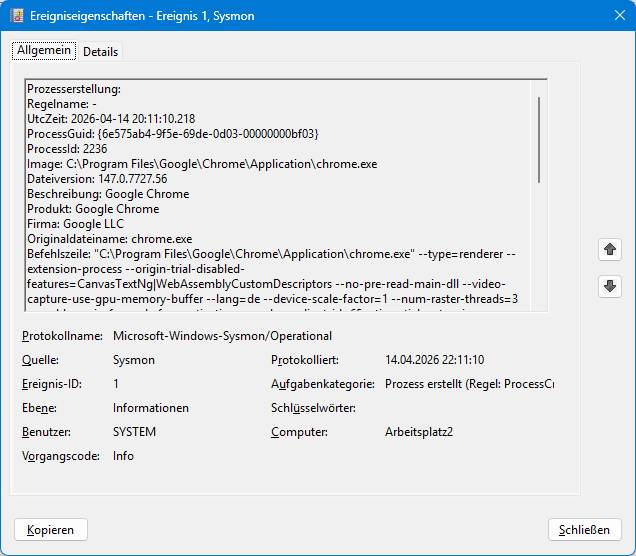Click the Ereignis-ID label

(x=52, y=384)
